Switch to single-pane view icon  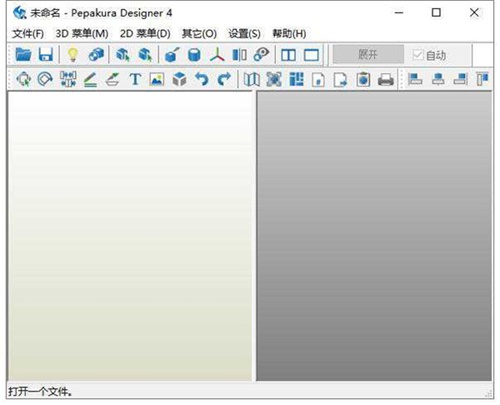point(311,55)
